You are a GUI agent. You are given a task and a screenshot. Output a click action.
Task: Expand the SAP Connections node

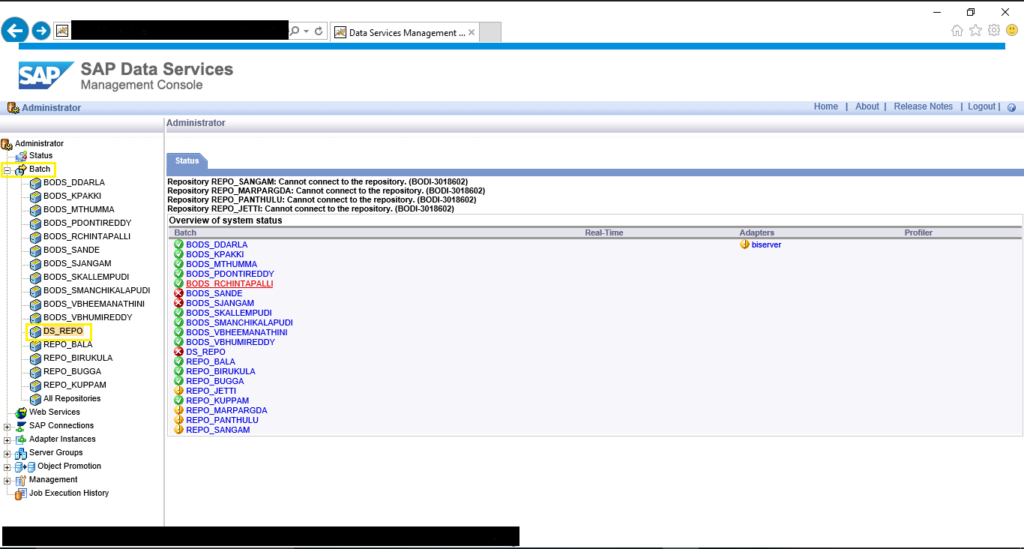[x=7, y=427]
